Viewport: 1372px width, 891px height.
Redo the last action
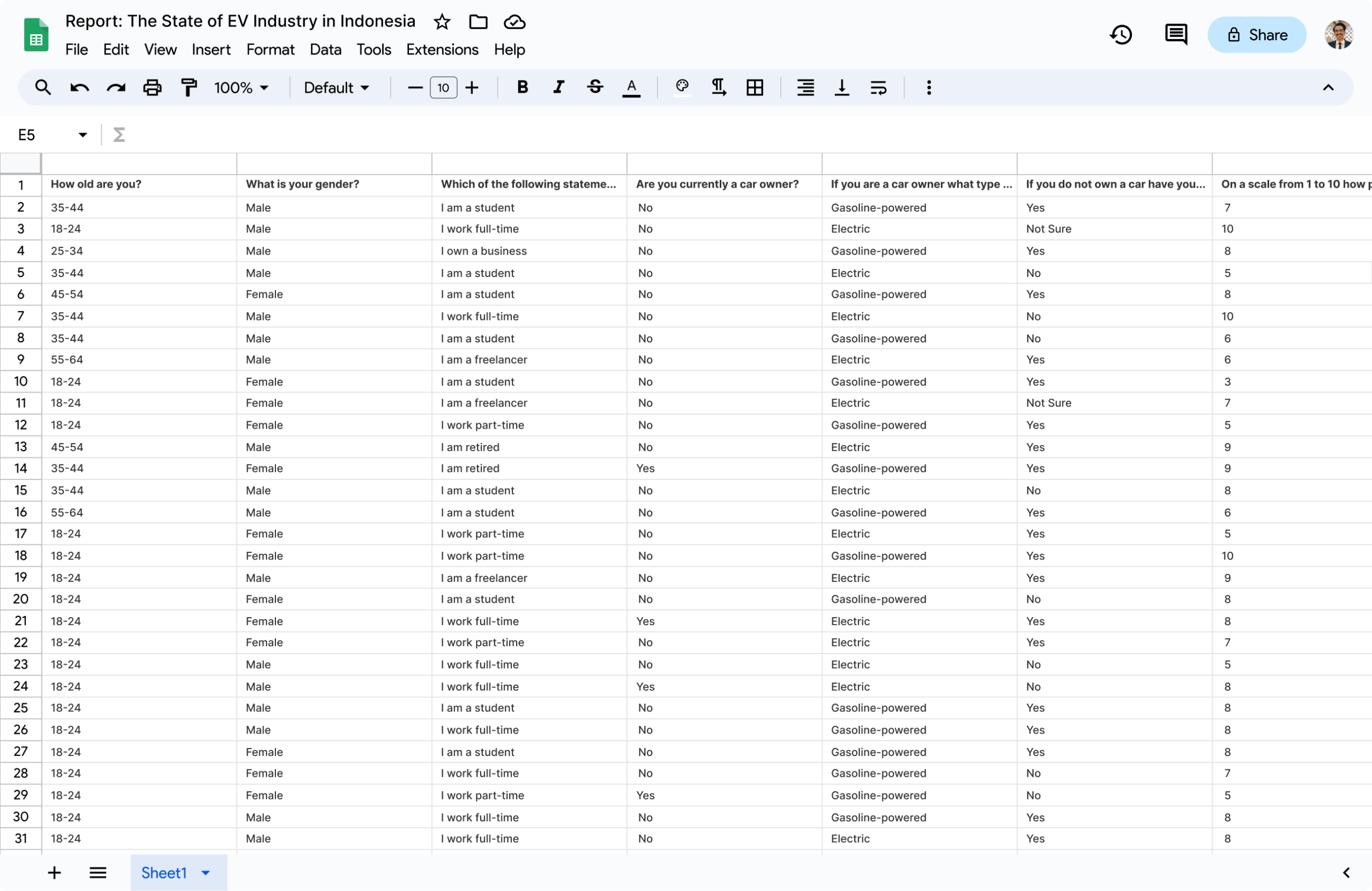click(116, 88)
